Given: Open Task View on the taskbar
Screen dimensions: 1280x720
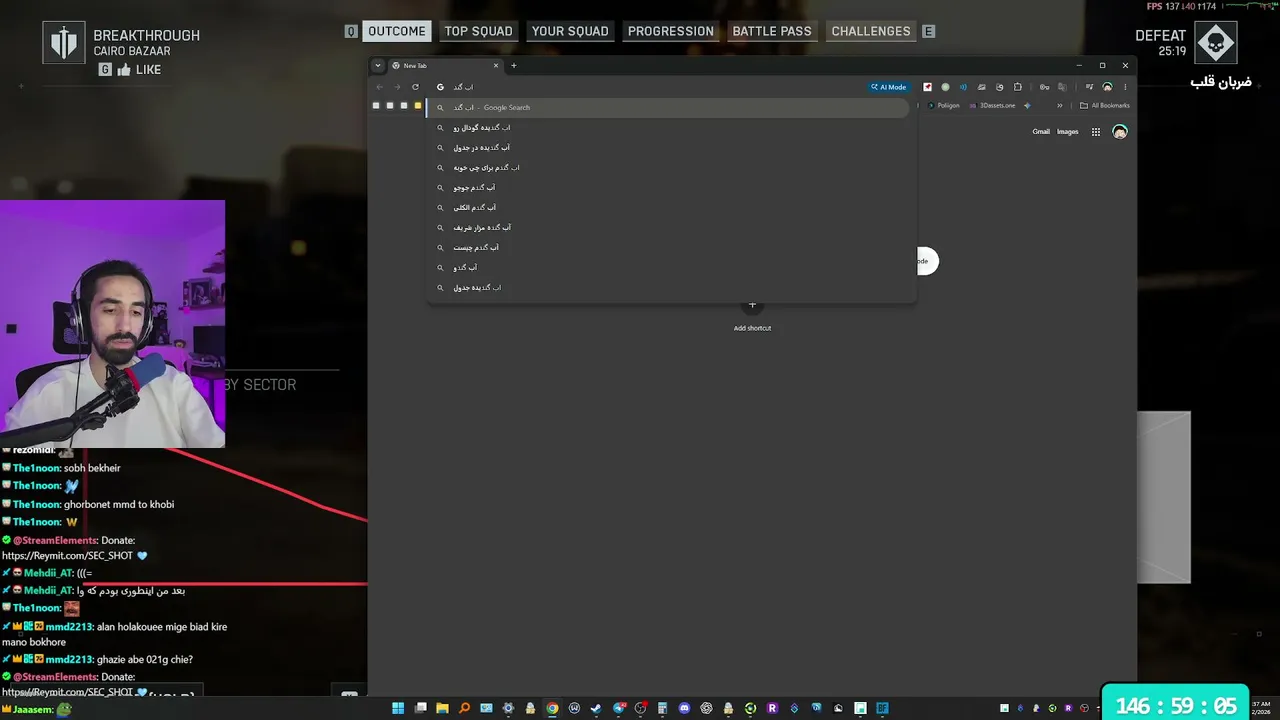Looking at the screenshot, I should 421,709.
